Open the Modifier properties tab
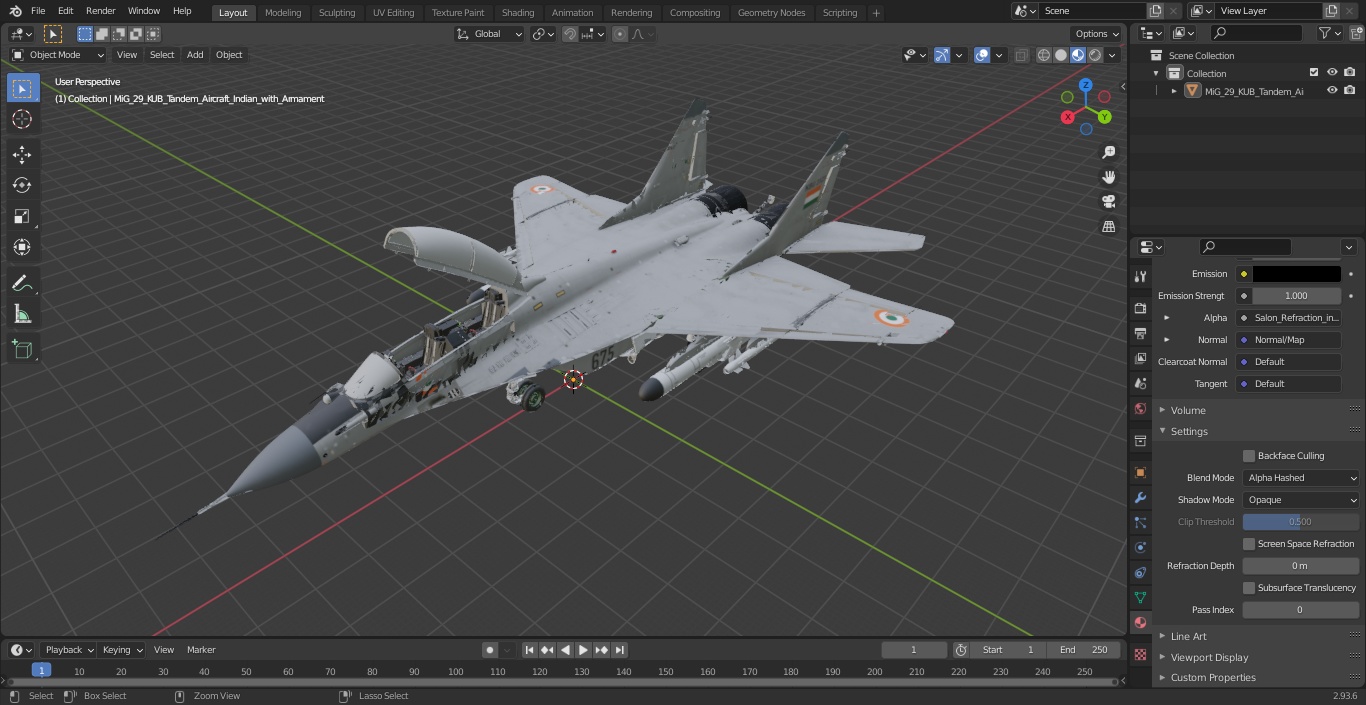 click(1140, 497)
